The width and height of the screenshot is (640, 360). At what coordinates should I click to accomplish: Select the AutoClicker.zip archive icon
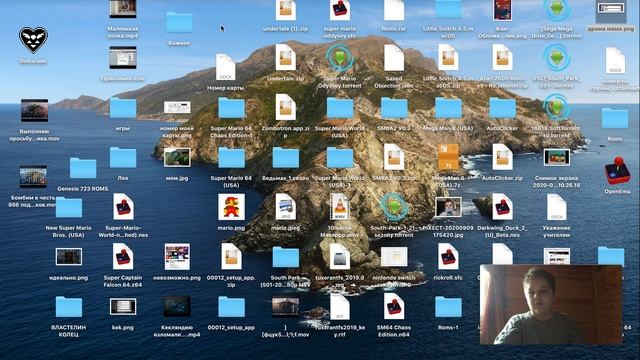[502, 157]
